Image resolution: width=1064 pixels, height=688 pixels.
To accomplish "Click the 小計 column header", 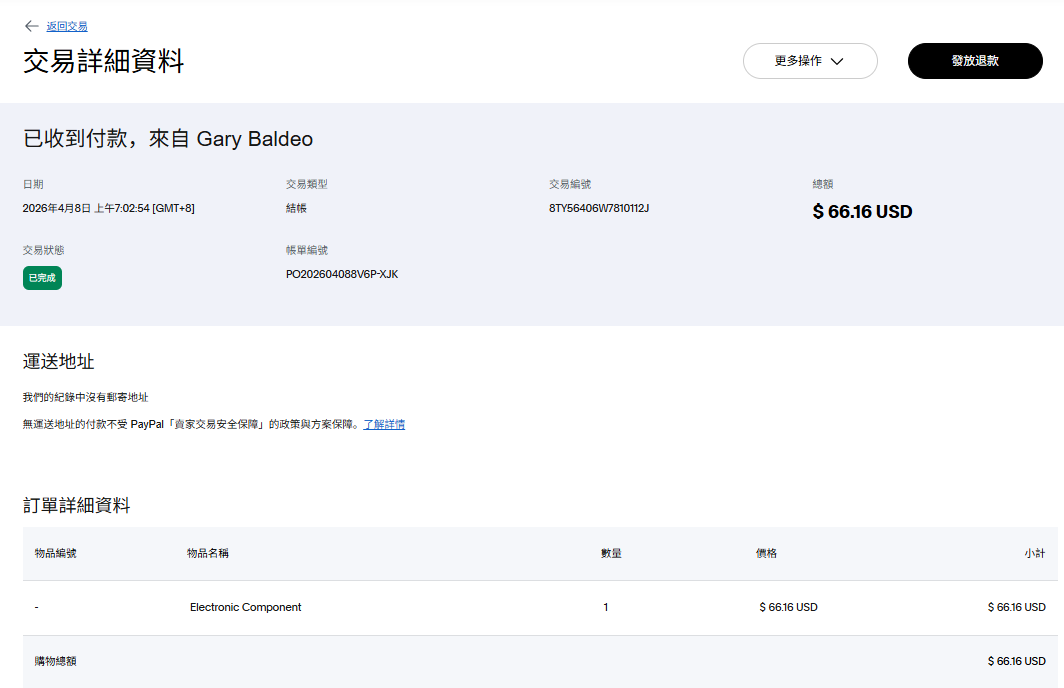I will [x=1034, y=553].
